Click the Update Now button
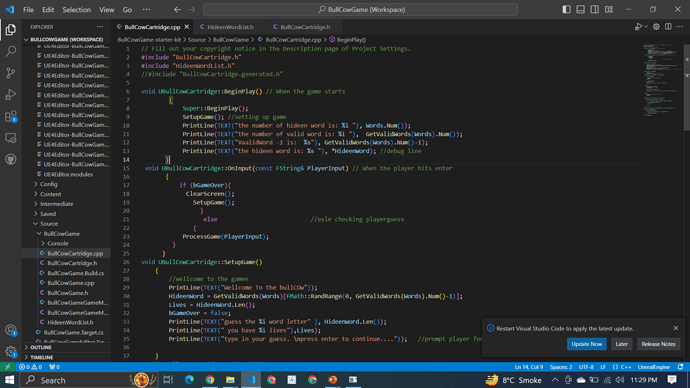The width and height of the screenshot is (690, 388). [x=587, y=344]
